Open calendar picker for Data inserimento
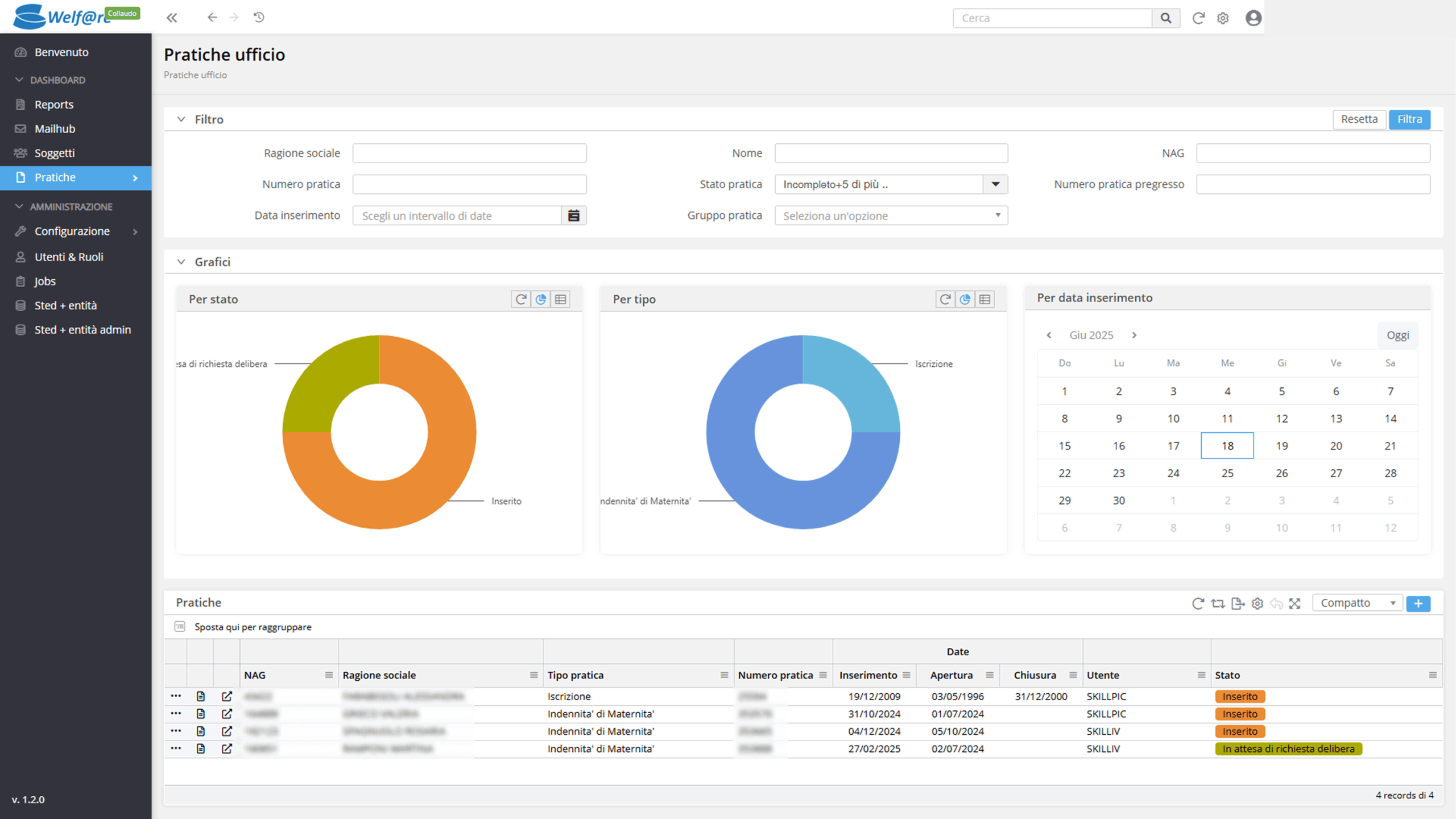Viewport: 1456px width, 819px height. [574, 216]
